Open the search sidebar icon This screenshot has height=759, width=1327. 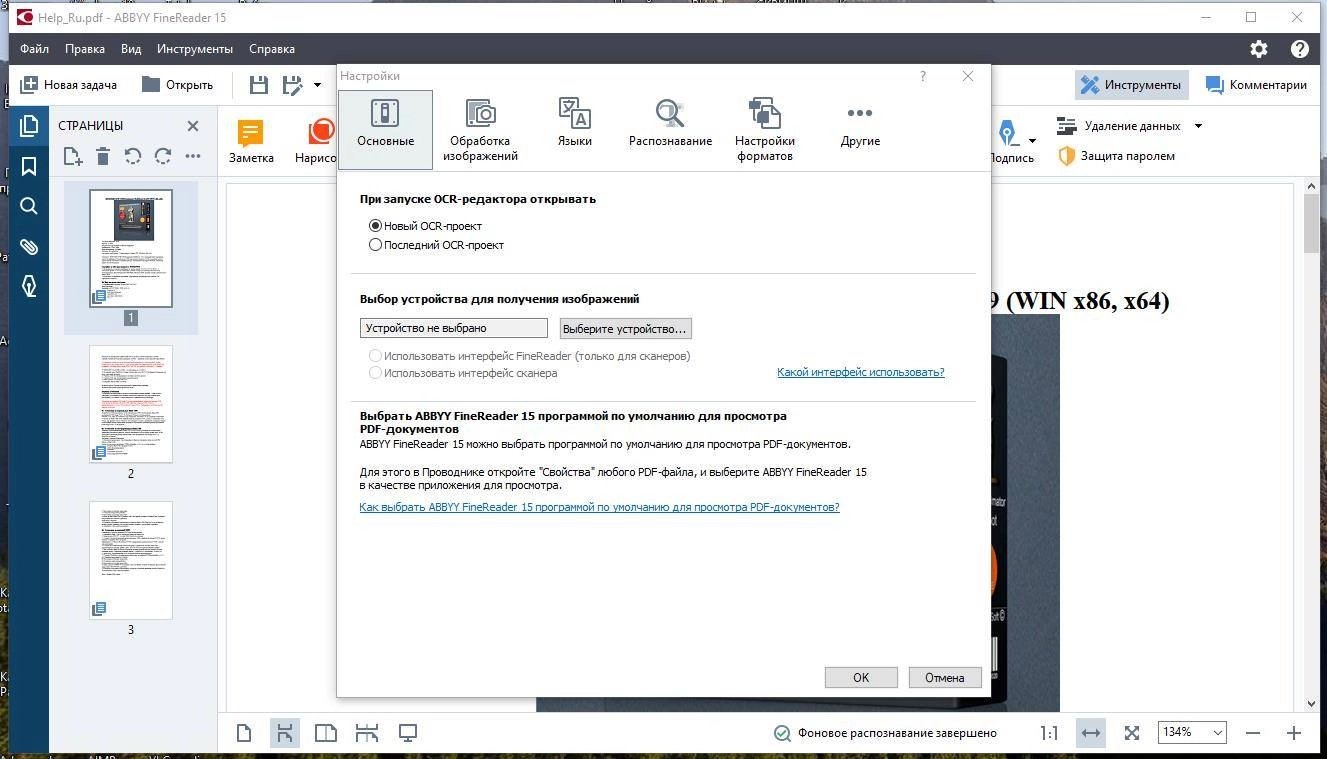coord(29,206)
